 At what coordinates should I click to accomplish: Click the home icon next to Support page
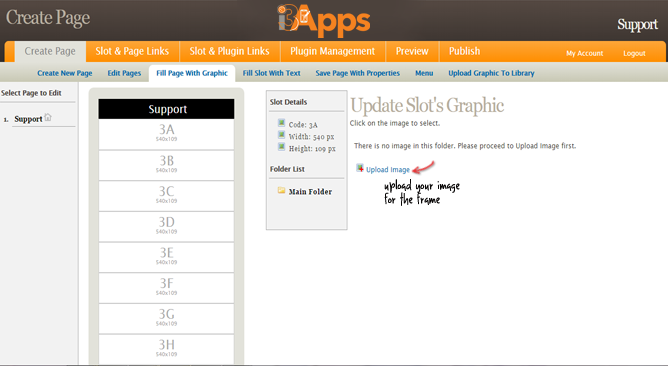(x=48, y=117)
